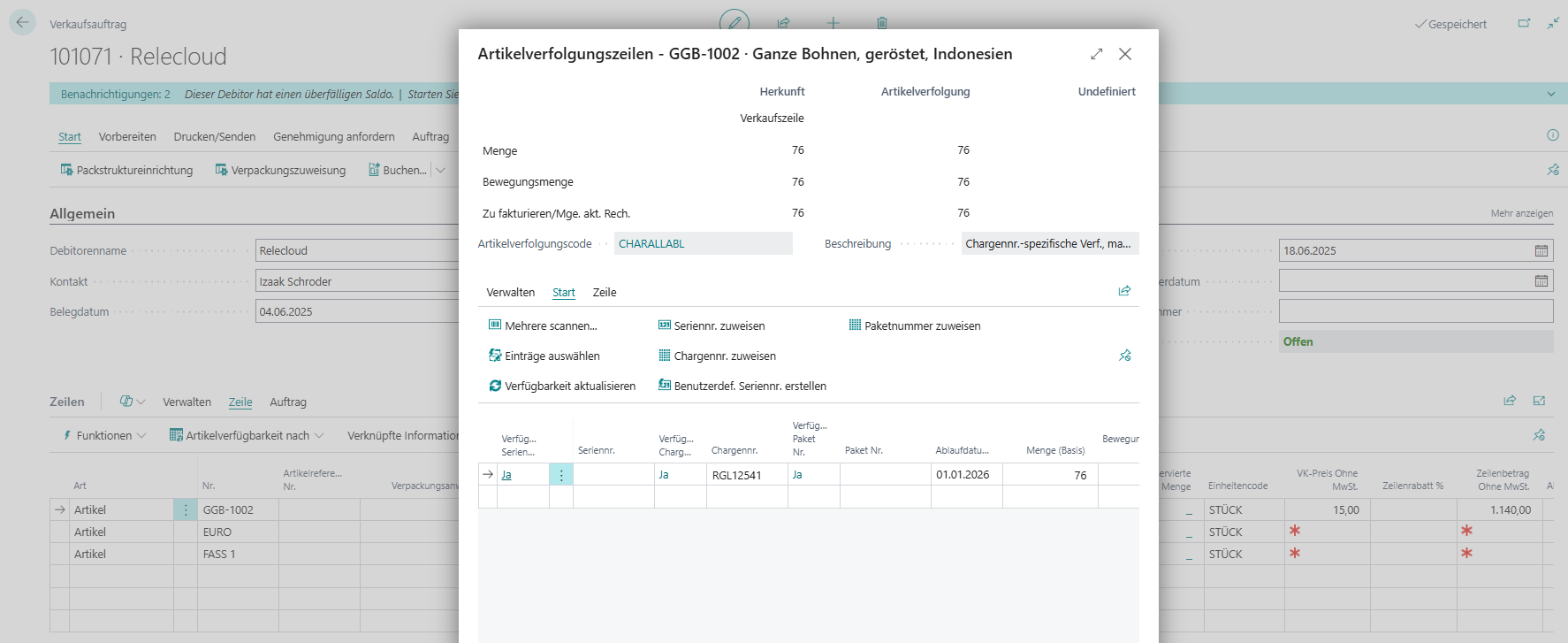1568x643 pixels.
Task: Open the CHARALLABL tracking code link
Action: coord(651,243)
